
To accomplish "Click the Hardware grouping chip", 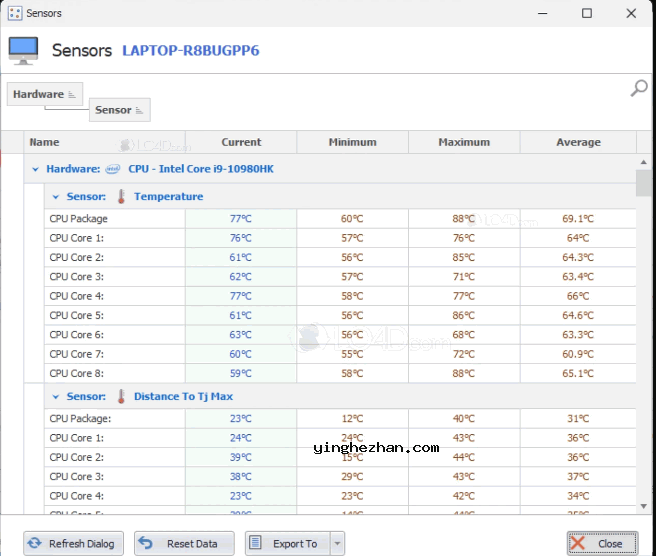I will click(x=45, y=94).
